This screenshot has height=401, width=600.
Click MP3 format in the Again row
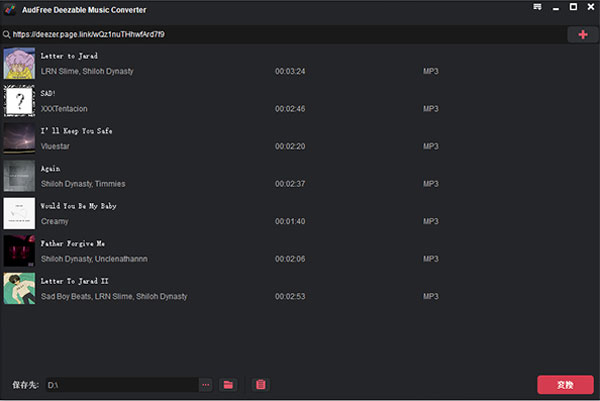click(x=430, y=184)
